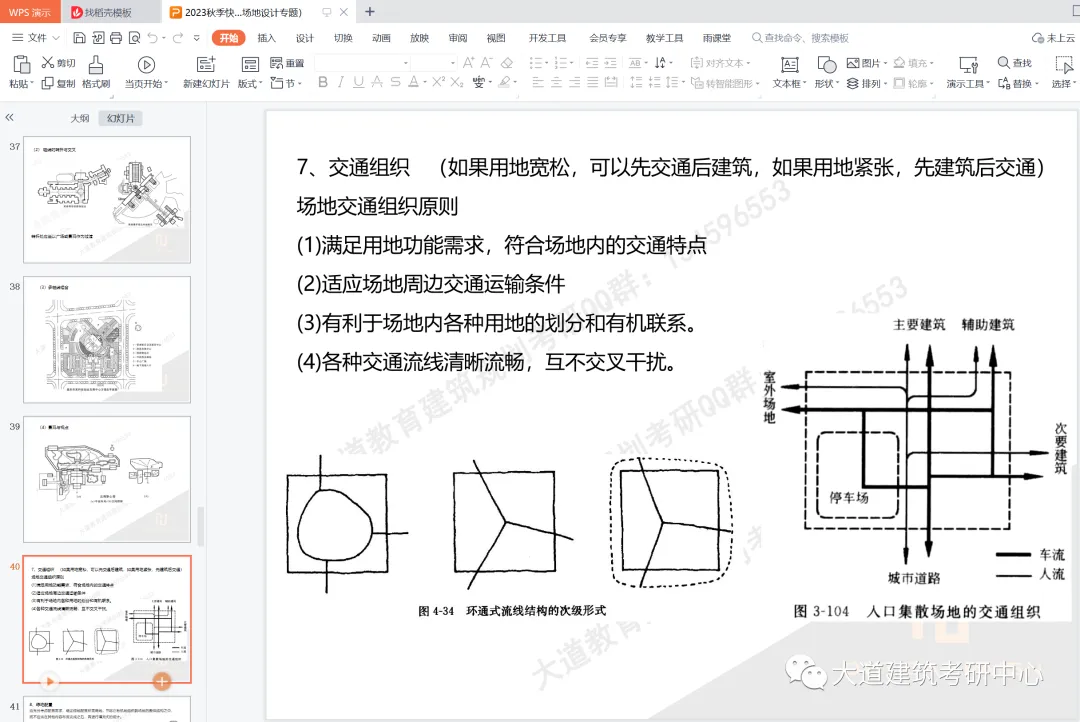Image resolution: width=1080 pixels, height=722 pixels.
Task: Select slide 38 thumbnail
Action: pyautogui.click(x=107, y=340)
